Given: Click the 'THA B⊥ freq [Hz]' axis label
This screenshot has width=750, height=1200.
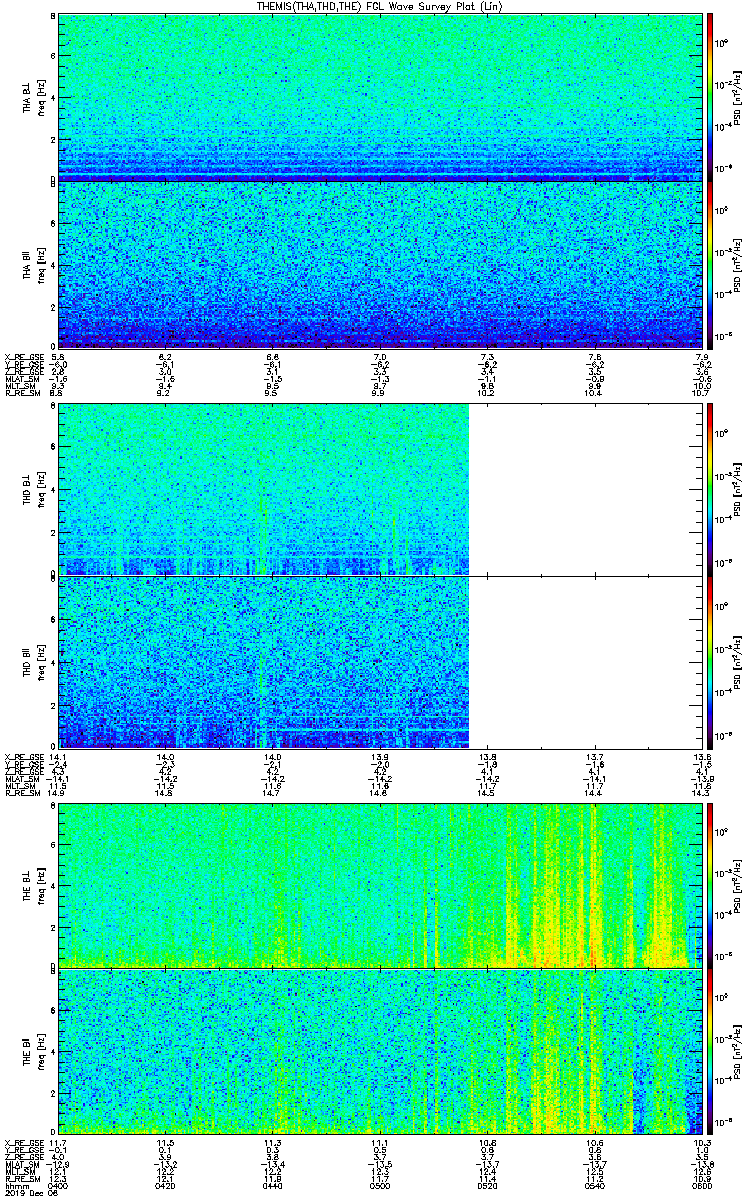Looking at the screenshot, I should click(32, 98).
